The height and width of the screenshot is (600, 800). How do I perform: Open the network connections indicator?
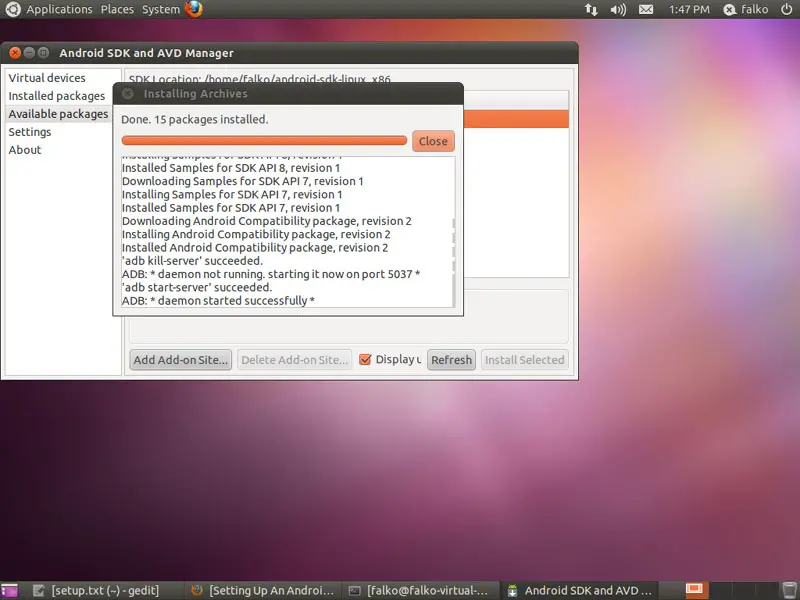tap(591, 9)
